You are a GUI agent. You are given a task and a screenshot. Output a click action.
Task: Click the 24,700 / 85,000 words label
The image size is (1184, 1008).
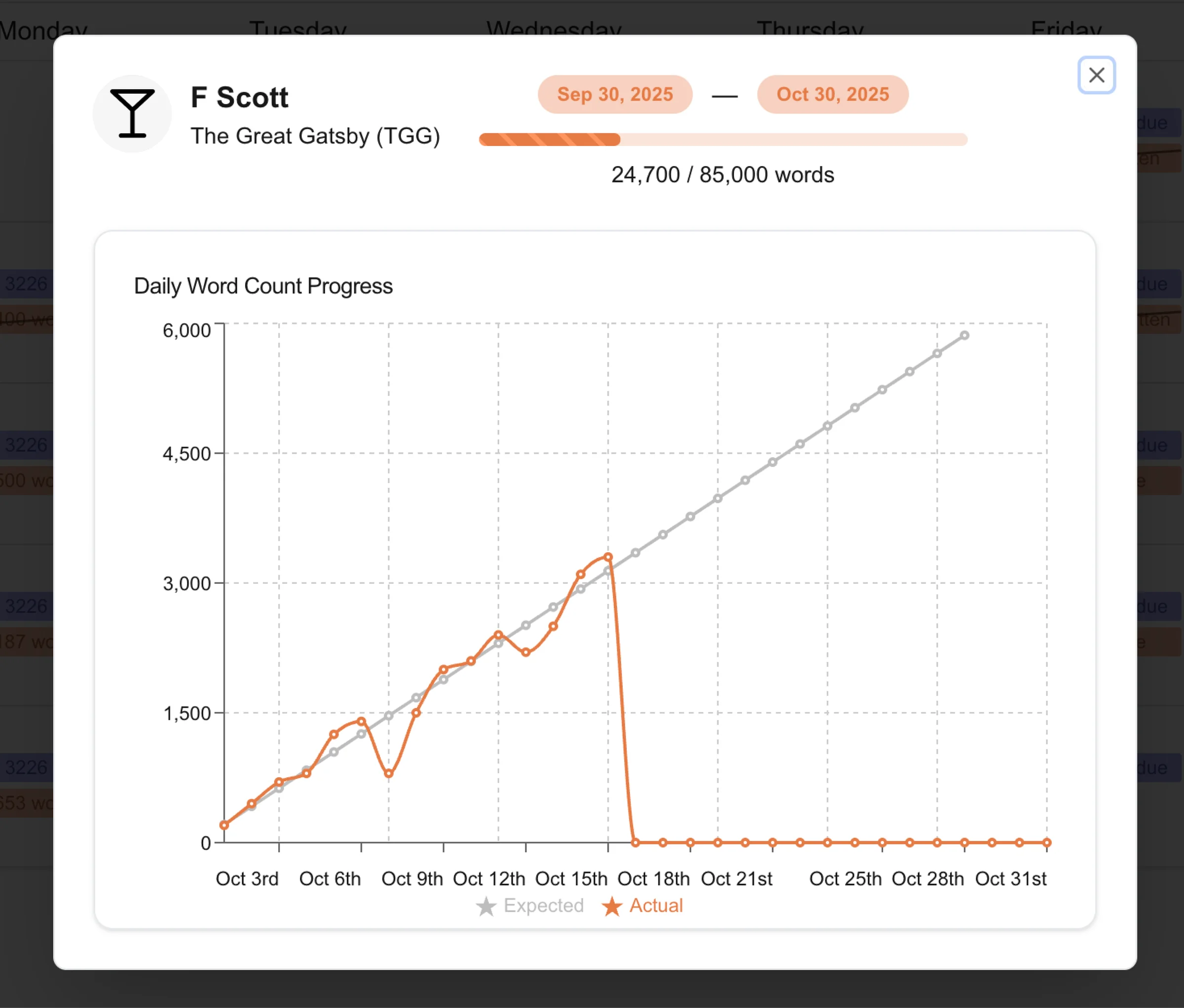pyautogui.click(x=722, y=175)
